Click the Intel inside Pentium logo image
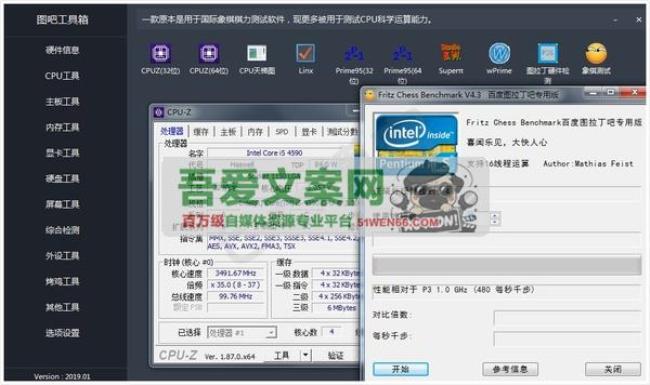 (x=416, y=143)
